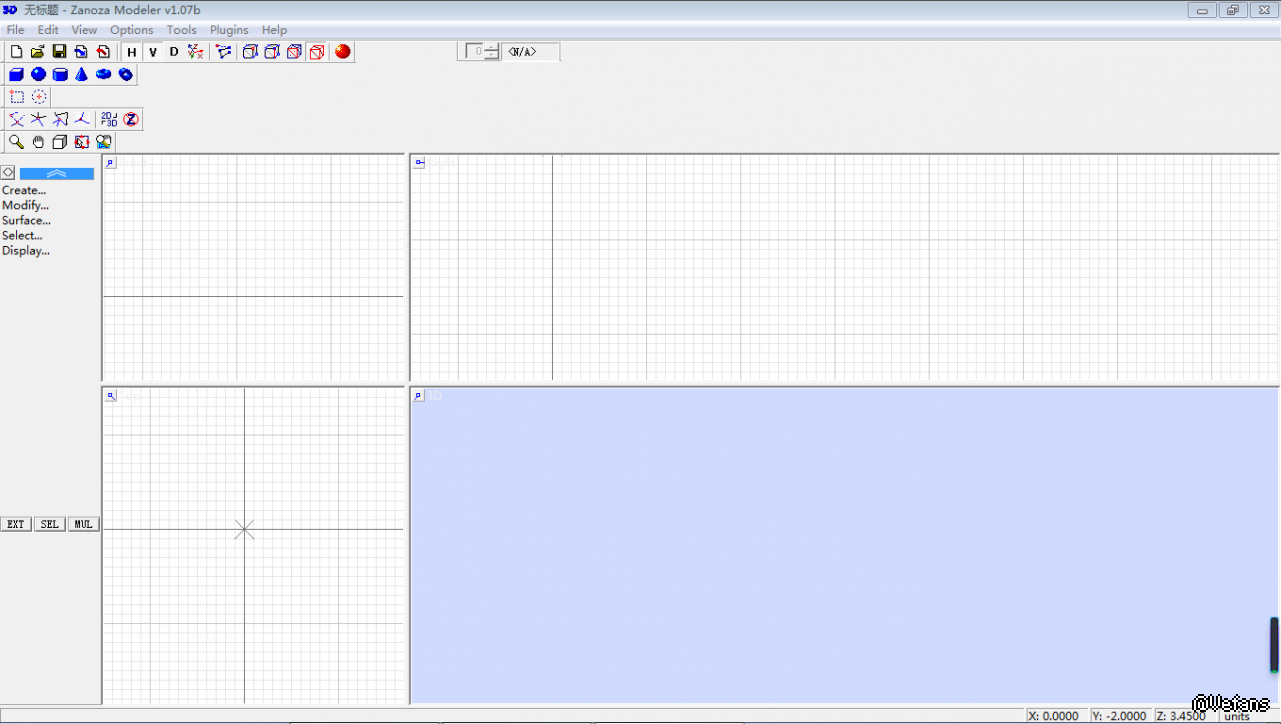Screen dimensions: 1281x724
Task: Create a new file with the blank page icon
Action: tap(16, 52)
